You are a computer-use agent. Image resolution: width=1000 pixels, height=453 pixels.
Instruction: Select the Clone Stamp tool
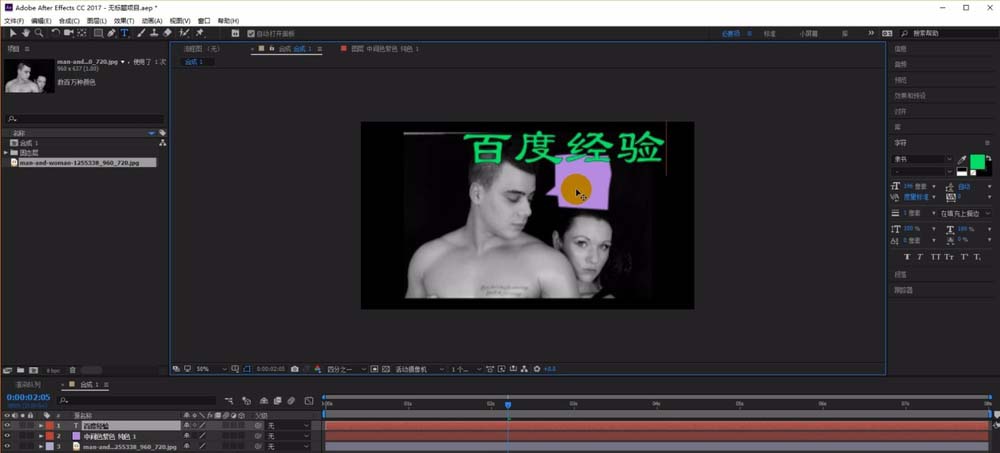pyautogui.click(x=154, y=33)
